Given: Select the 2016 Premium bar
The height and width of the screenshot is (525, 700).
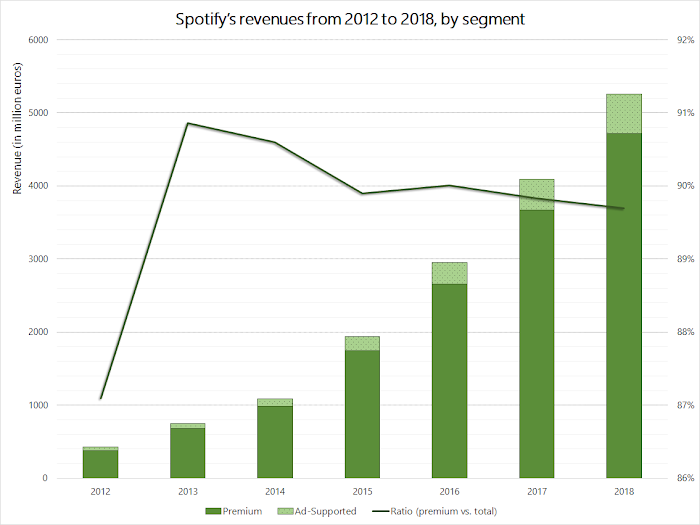Looking at the screenshot, I should click(x=450, y=381).
